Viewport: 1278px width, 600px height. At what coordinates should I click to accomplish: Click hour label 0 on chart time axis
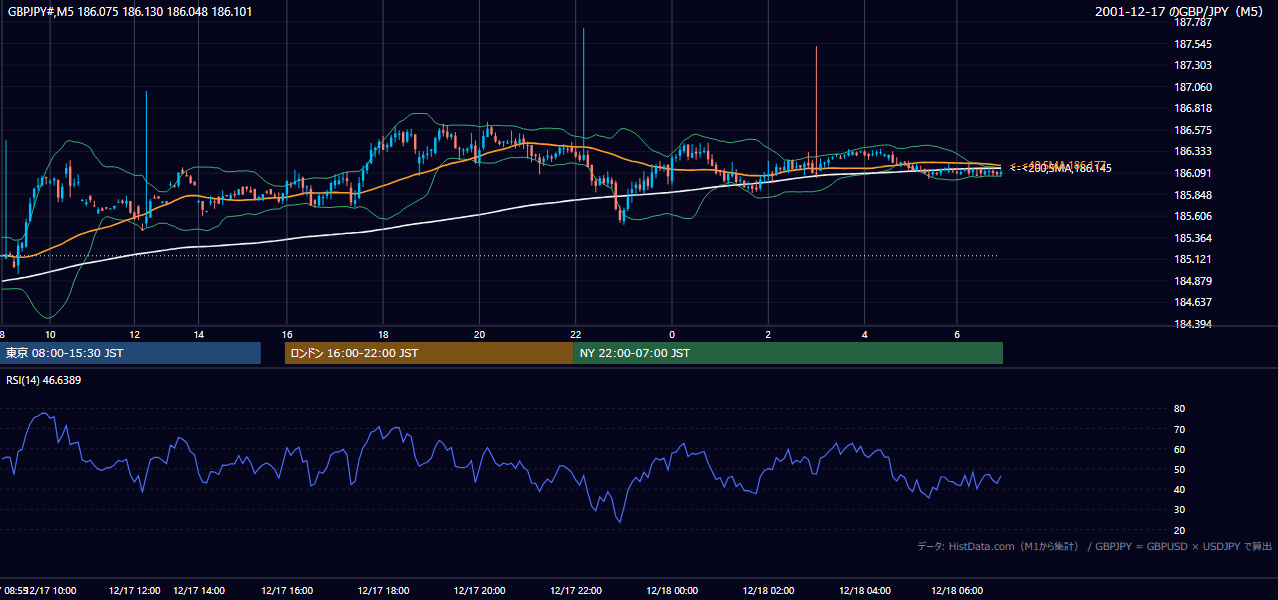coord(672,334)
